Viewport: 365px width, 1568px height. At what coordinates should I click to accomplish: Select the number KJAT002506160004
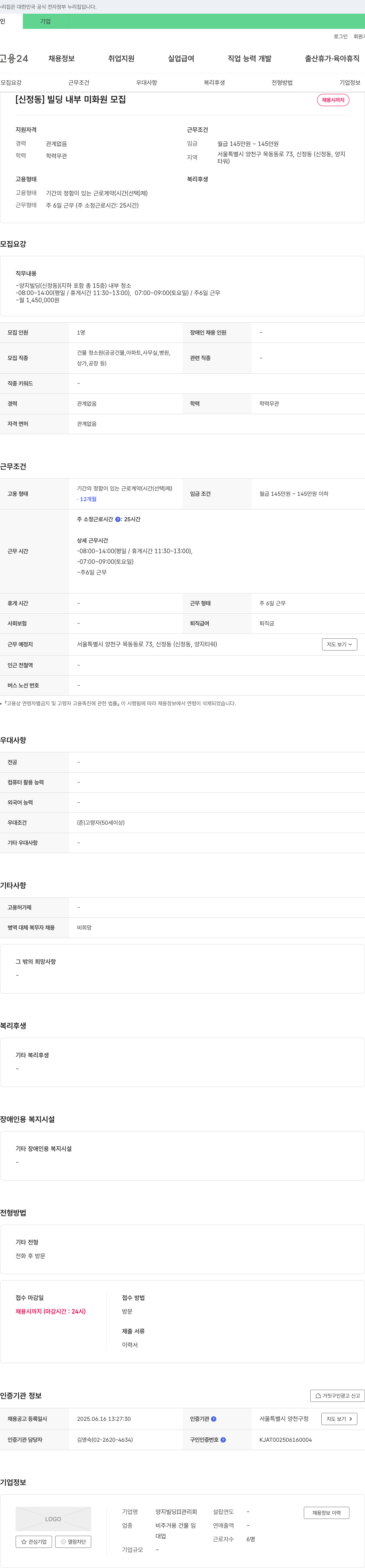pos(285,1439)
